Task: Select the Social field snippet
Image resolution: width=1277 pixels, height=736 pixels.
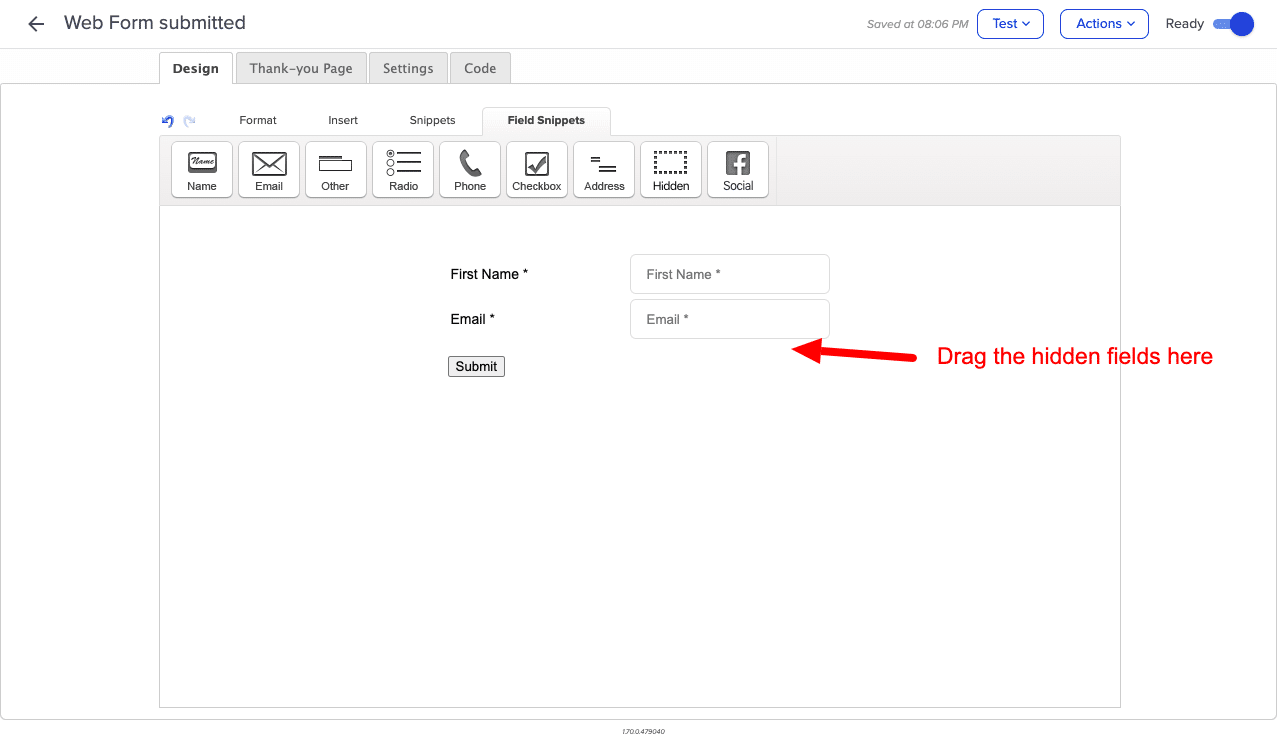Action: pyautogui.click(x=737, y=169)
